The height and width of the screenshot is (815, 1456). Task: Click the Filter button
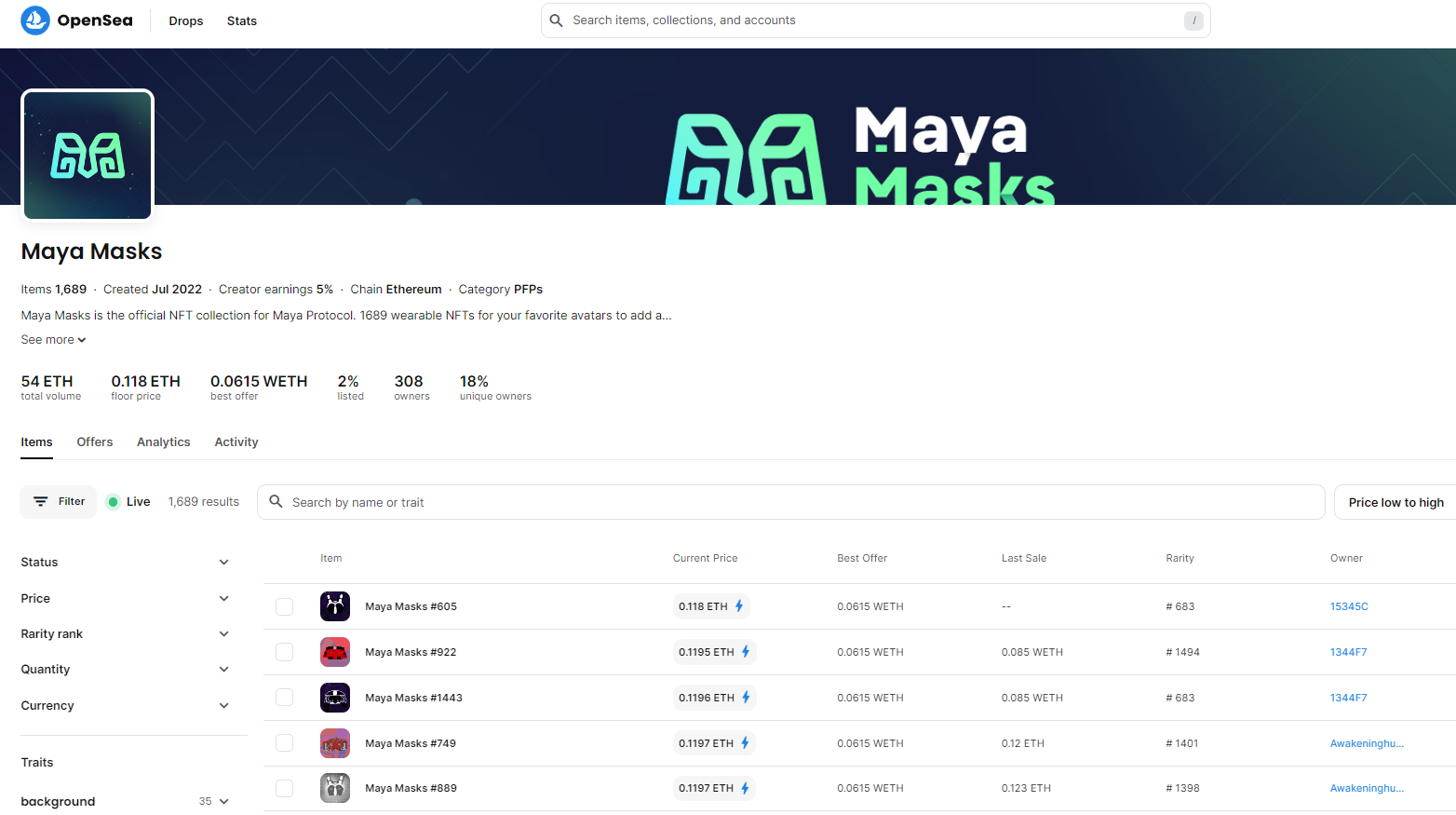click(x=59, y=502)
